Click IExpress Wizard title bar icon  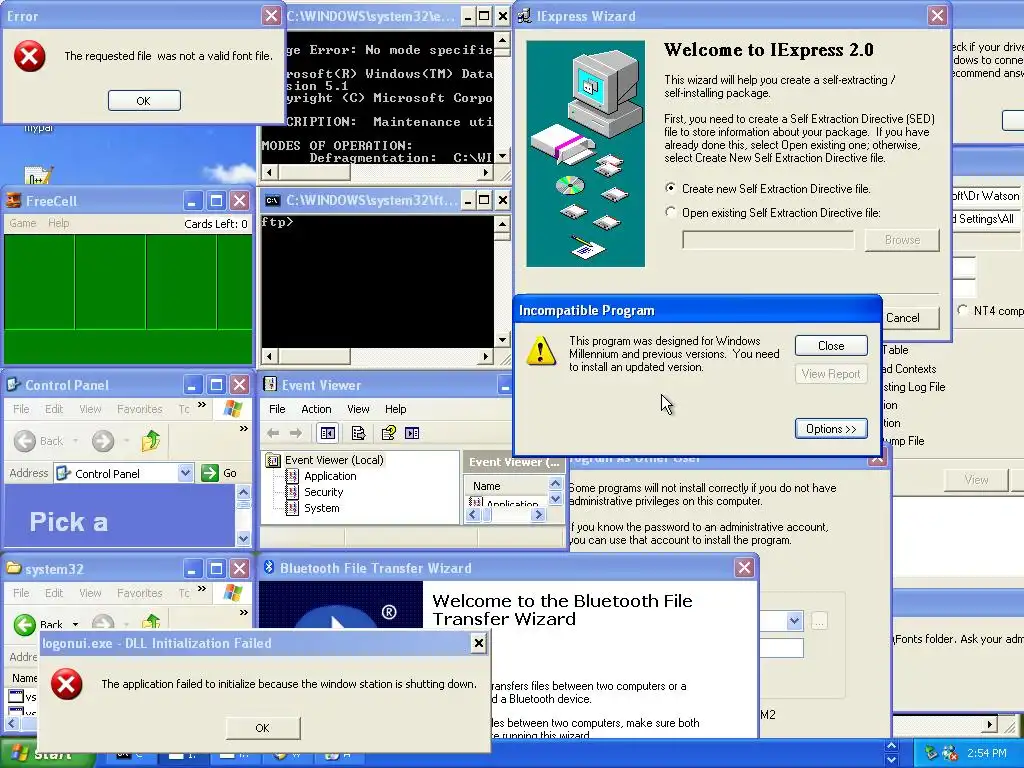[x=524, y=16]
